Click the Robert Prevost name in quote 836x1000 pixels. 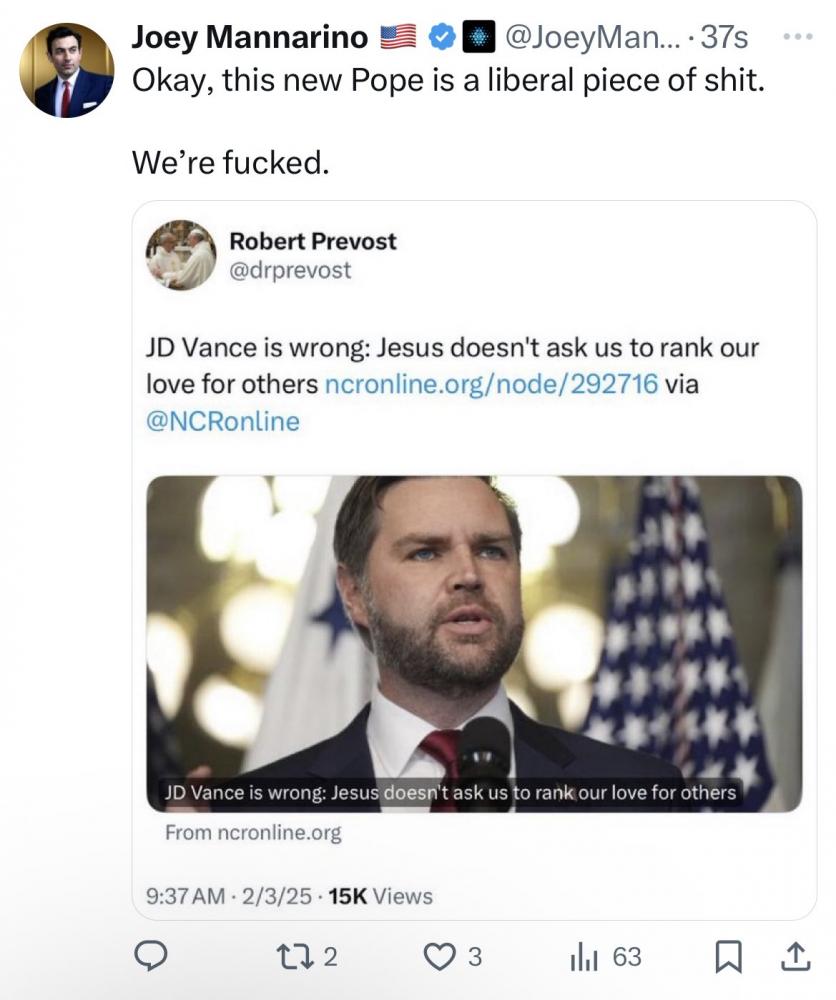[313, 241]
